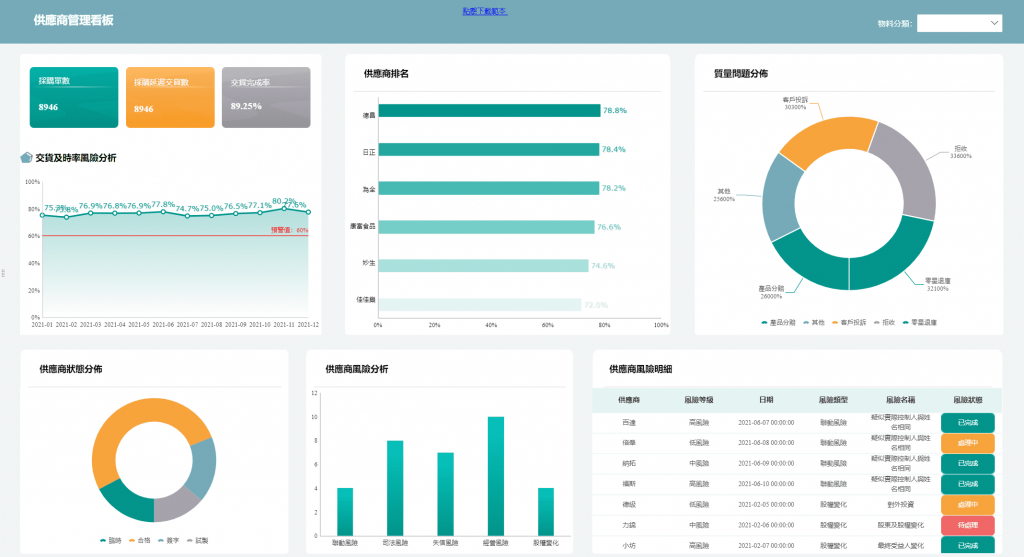Toggle 合格 legend marker in supplier status chart

[x=132, y=541]
